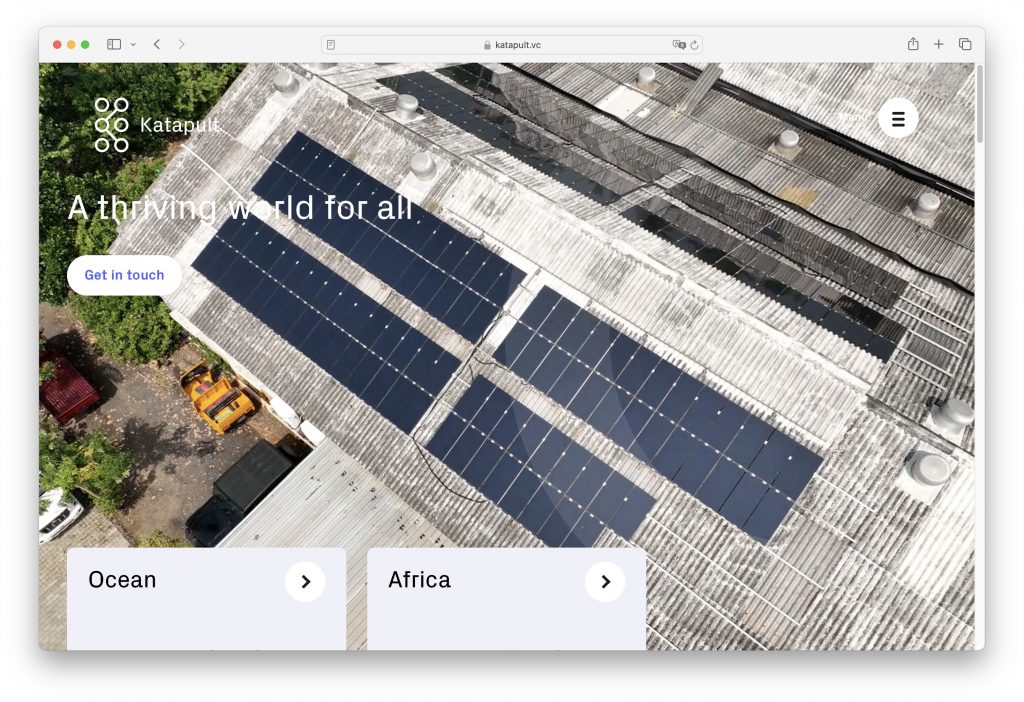Image resolution: width=1024 pixels, height=702 pixels.
Task: Go back to the previous page
Action: [157, 44]
